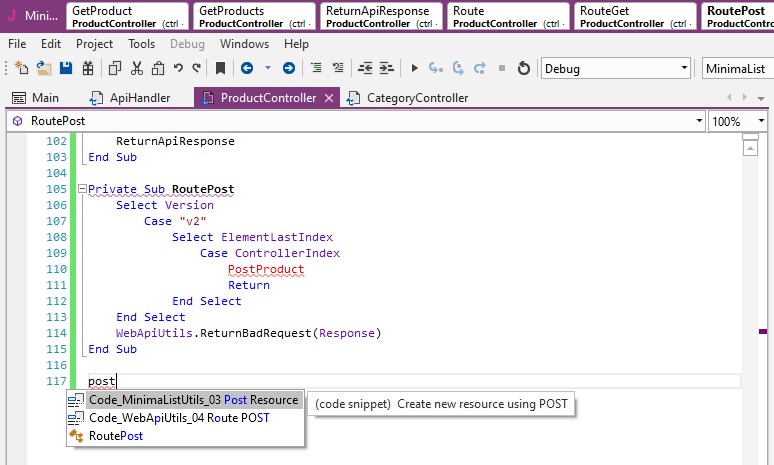Click the Copy icon in the toolbar
Viewport: 774px width, 465px height.
[x=114, y=69]
